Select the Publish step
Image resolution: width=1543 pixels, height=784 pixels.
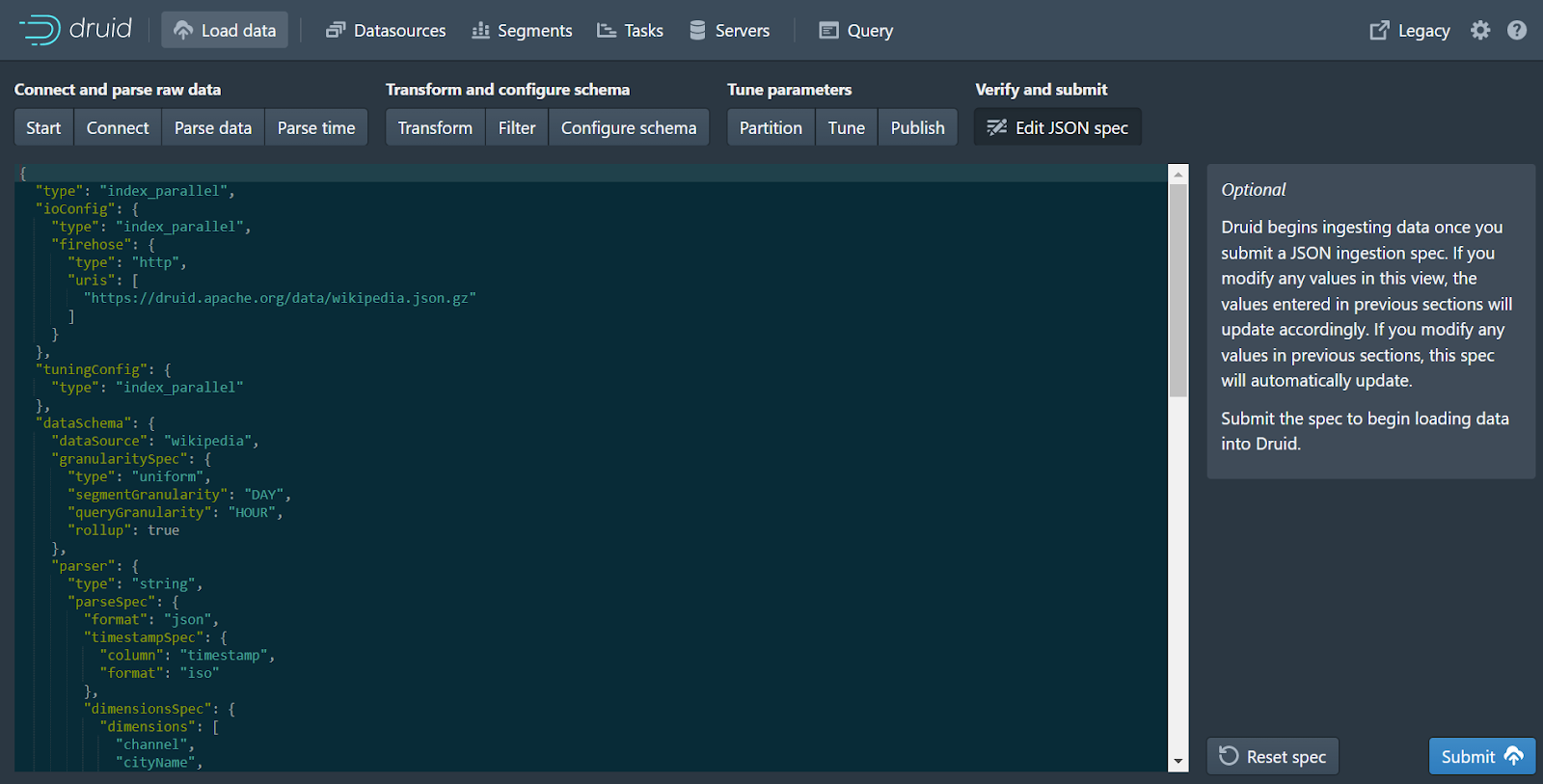(917, 128)
